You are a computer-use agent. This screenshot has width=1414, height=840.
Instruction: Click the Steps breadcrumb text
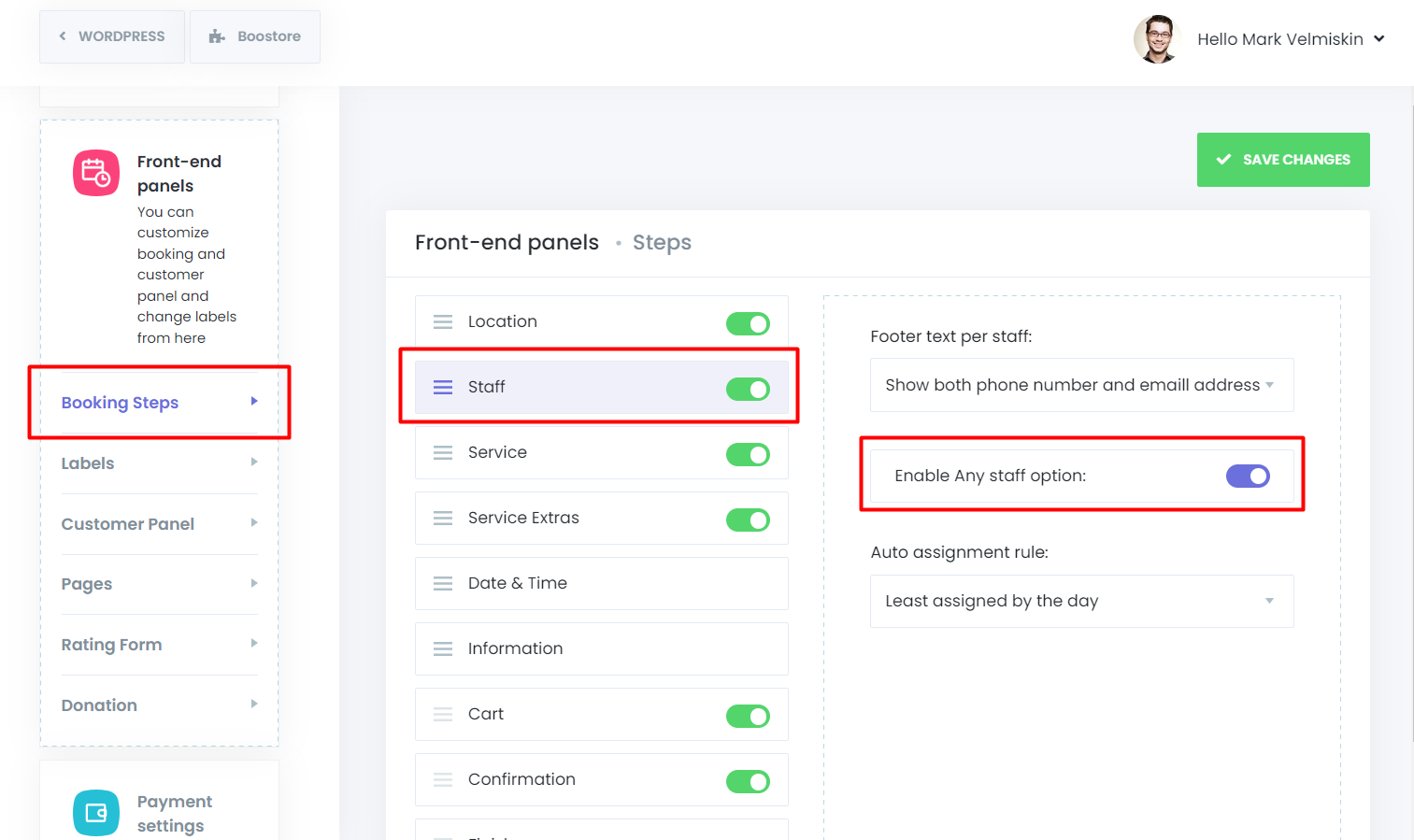(x=662, y=242)
